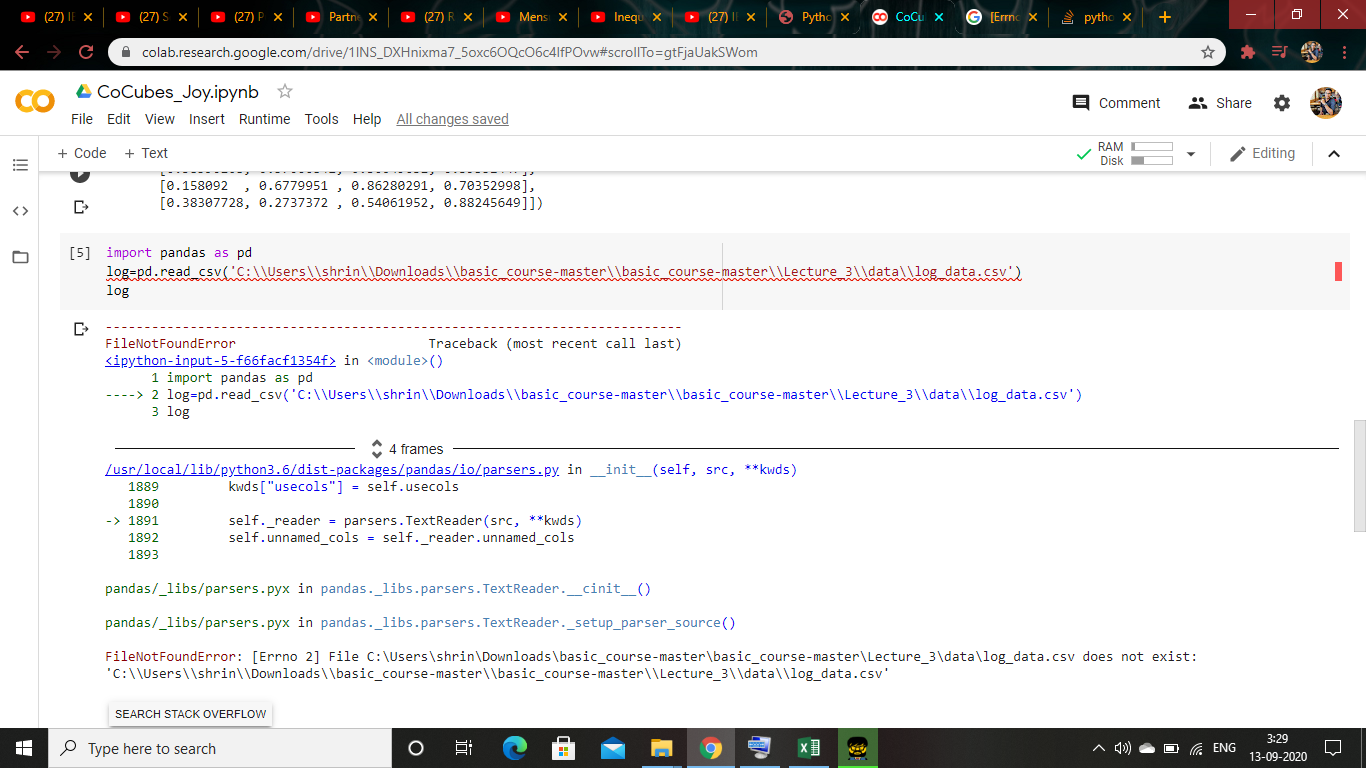Collapse the notebook toolbar with the chevron

[1334, 153]
